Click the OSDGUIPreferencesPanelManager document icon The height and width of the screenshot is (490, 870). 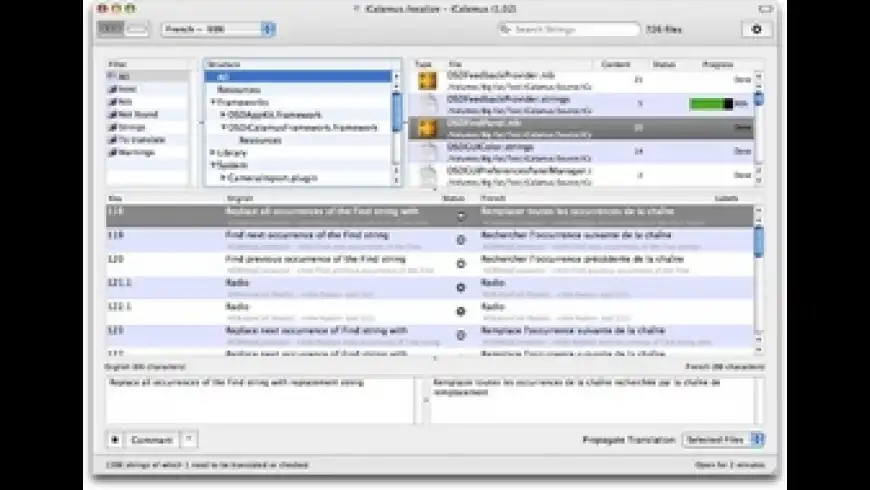tap(427, 176)
